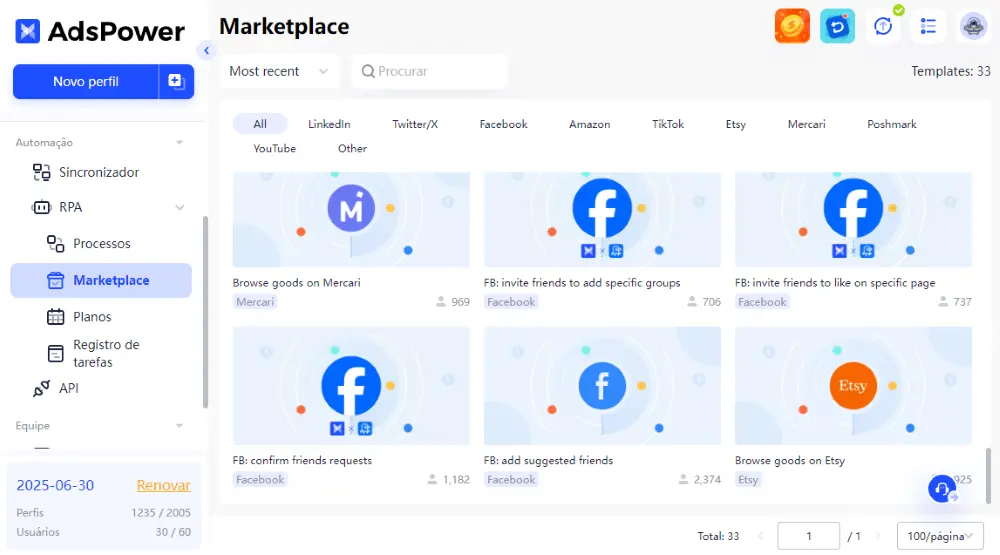
Task: Select the Other category tab
Action: pyautogui.click(x=352, y=148)
